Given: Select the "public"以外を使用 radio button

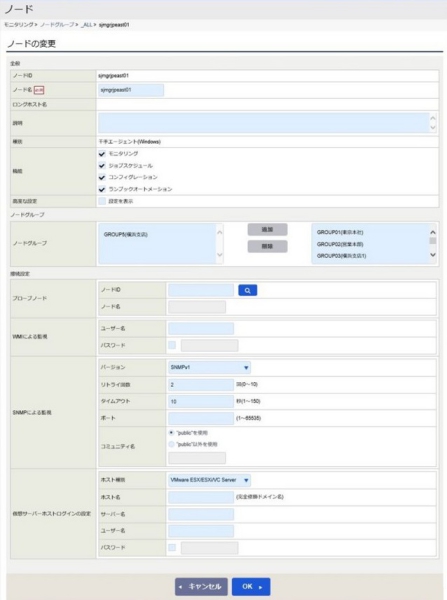Looking at the screenshot, I should pyautogui.click(x=171, y=444).
